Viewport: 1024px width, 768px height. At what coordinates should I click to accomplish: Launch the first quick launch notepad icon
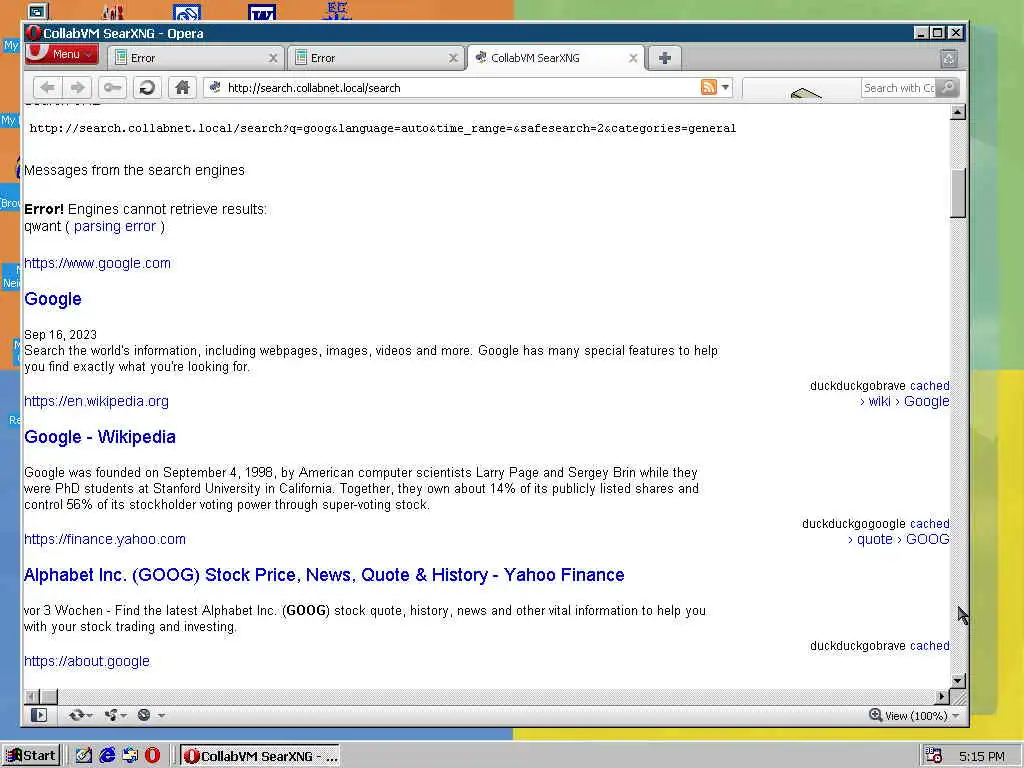(x=83, y=756)
